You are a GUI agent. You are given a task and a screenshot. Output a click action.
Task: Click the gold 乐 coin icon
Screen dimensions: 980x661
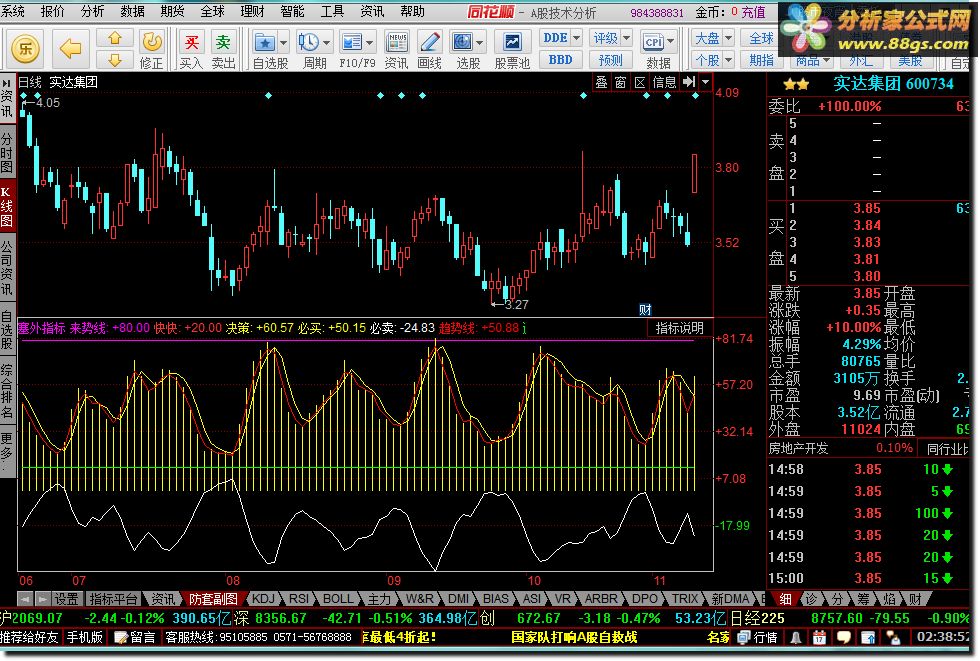26,49
